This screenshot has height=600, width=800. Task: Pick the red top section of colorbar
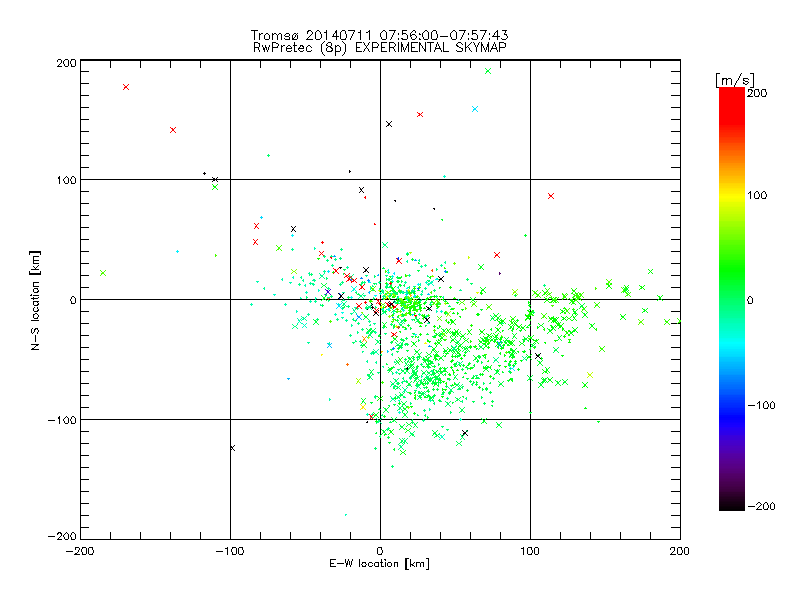[x=732, y=105]
